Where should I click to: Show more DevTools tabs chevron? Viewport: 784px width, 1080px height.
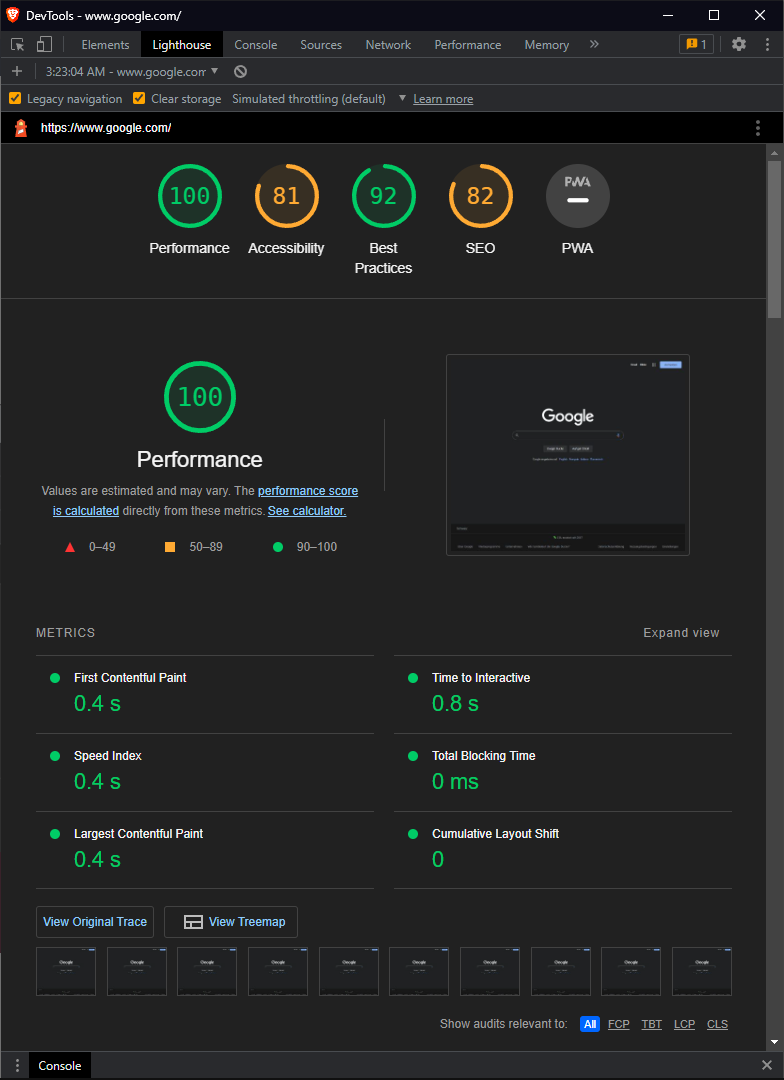pos(594,44)
